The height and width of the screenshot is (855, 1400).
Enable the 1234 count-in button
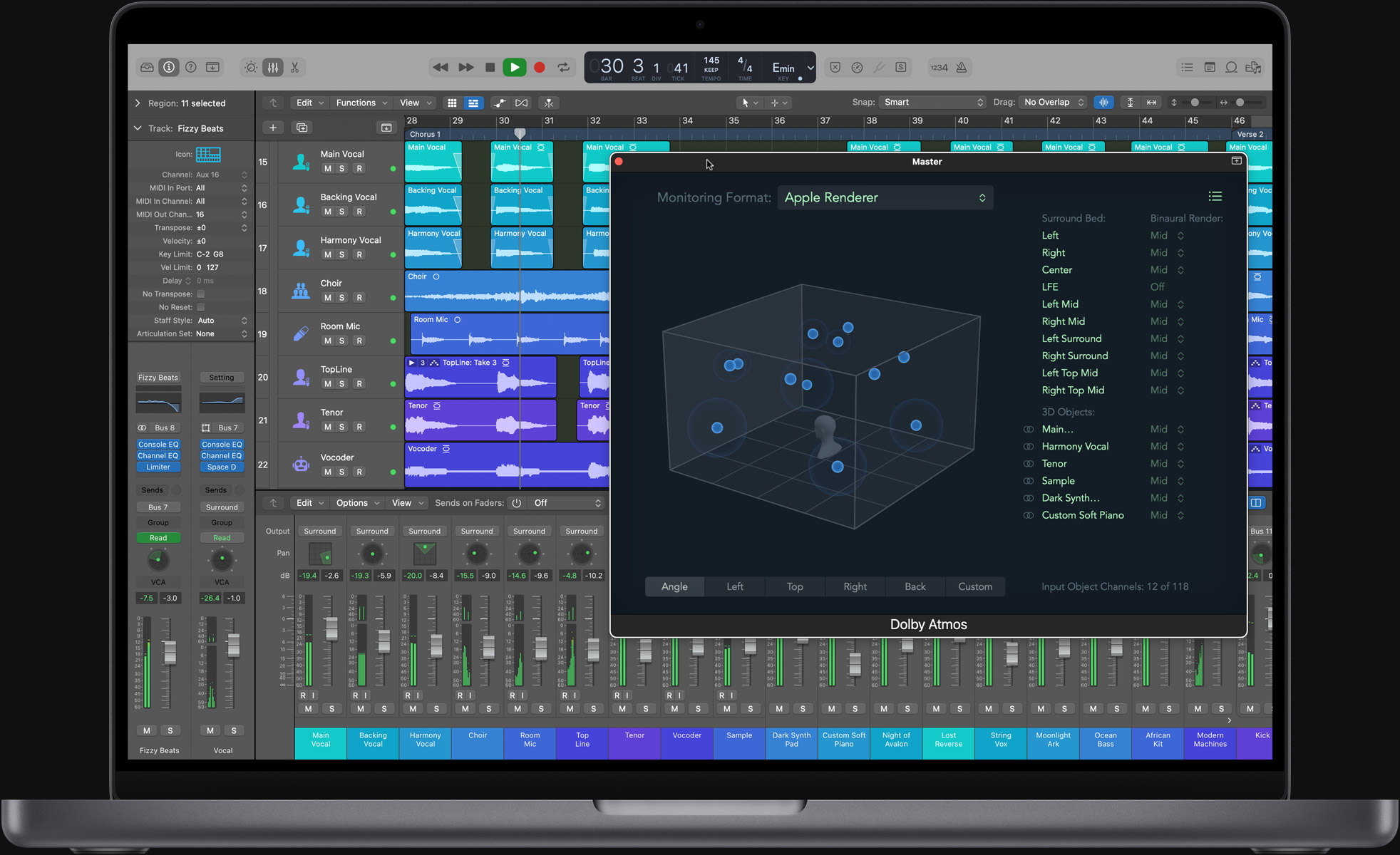point(939,67)
